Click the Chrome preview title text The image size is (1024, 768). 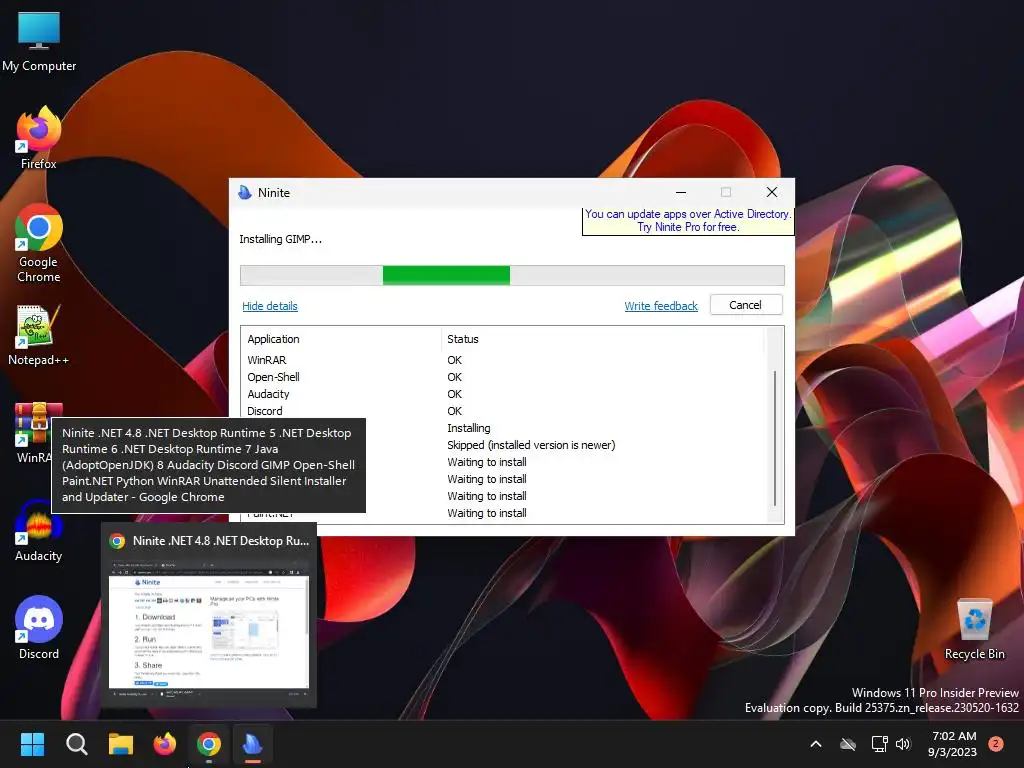[221, 541]
